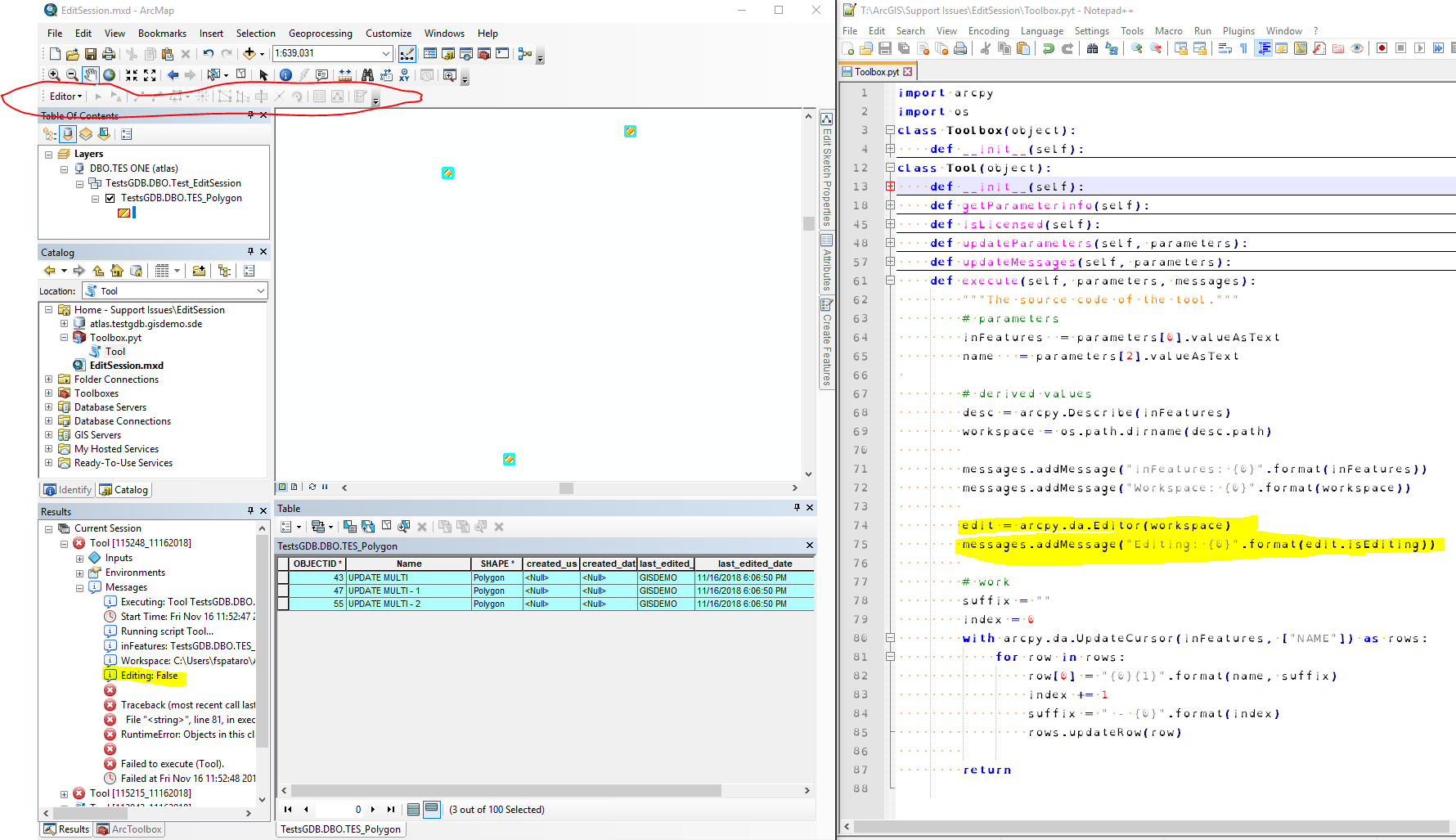Collapse the DBO.TES ONE (atlas) node
Viewport: 1456px width, 840px height.
click(65, 169)
